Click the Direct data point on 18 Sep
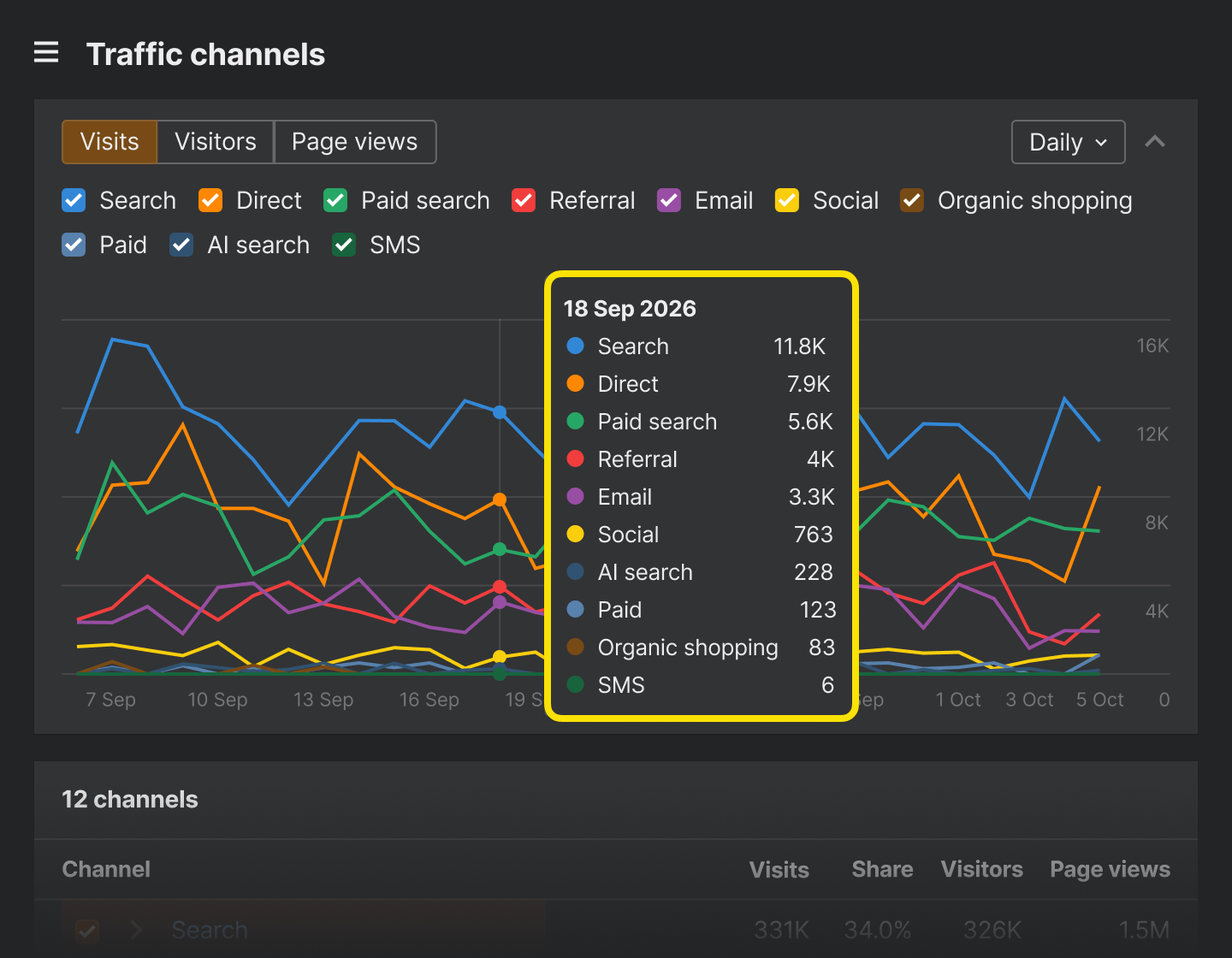 pos(500,500)
